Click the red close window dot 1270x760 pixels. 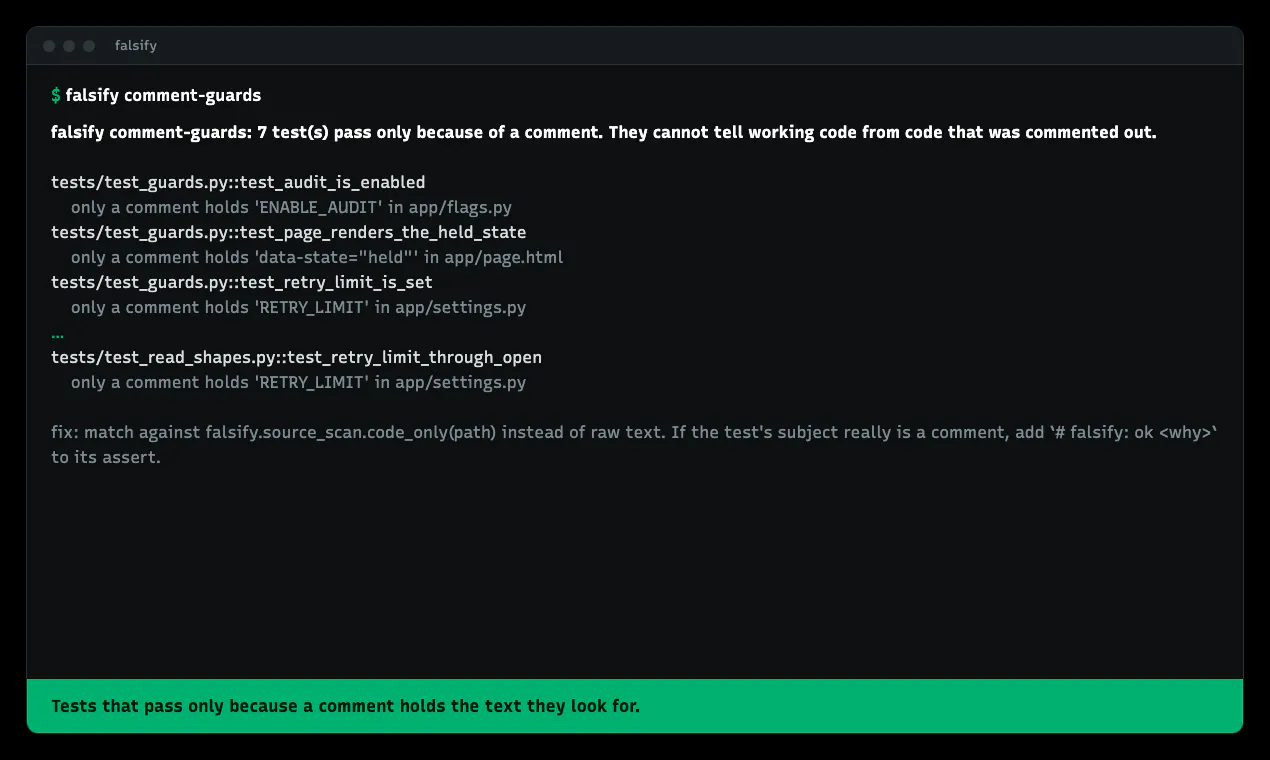click(x=49, y=46)
